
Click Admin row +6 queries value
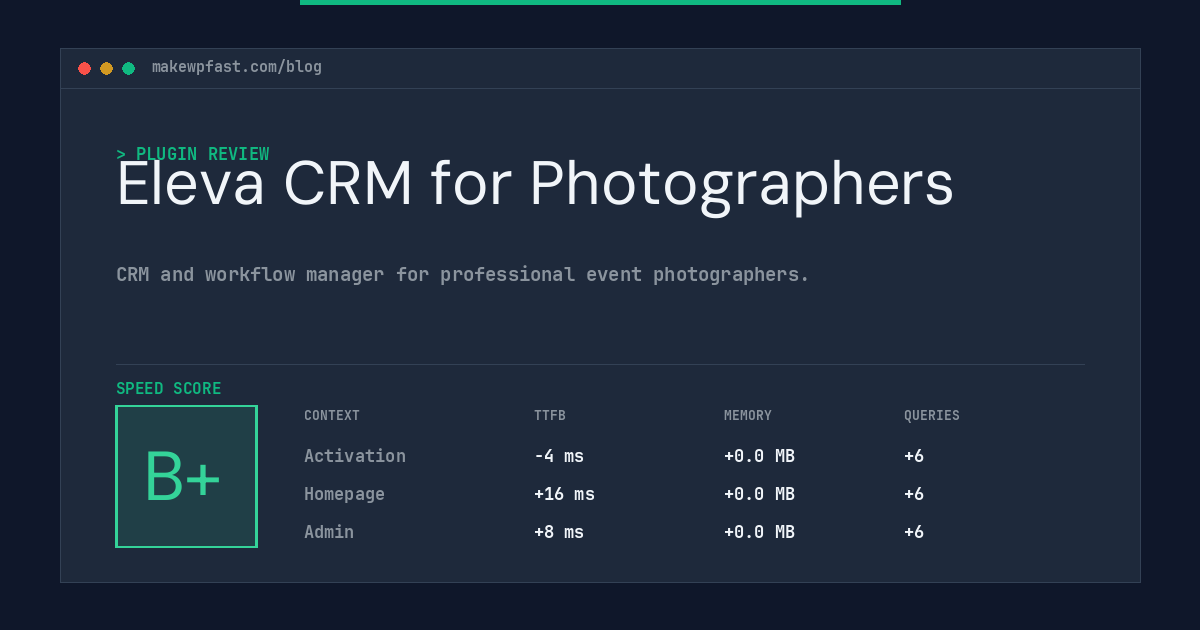tap(914, 532)
